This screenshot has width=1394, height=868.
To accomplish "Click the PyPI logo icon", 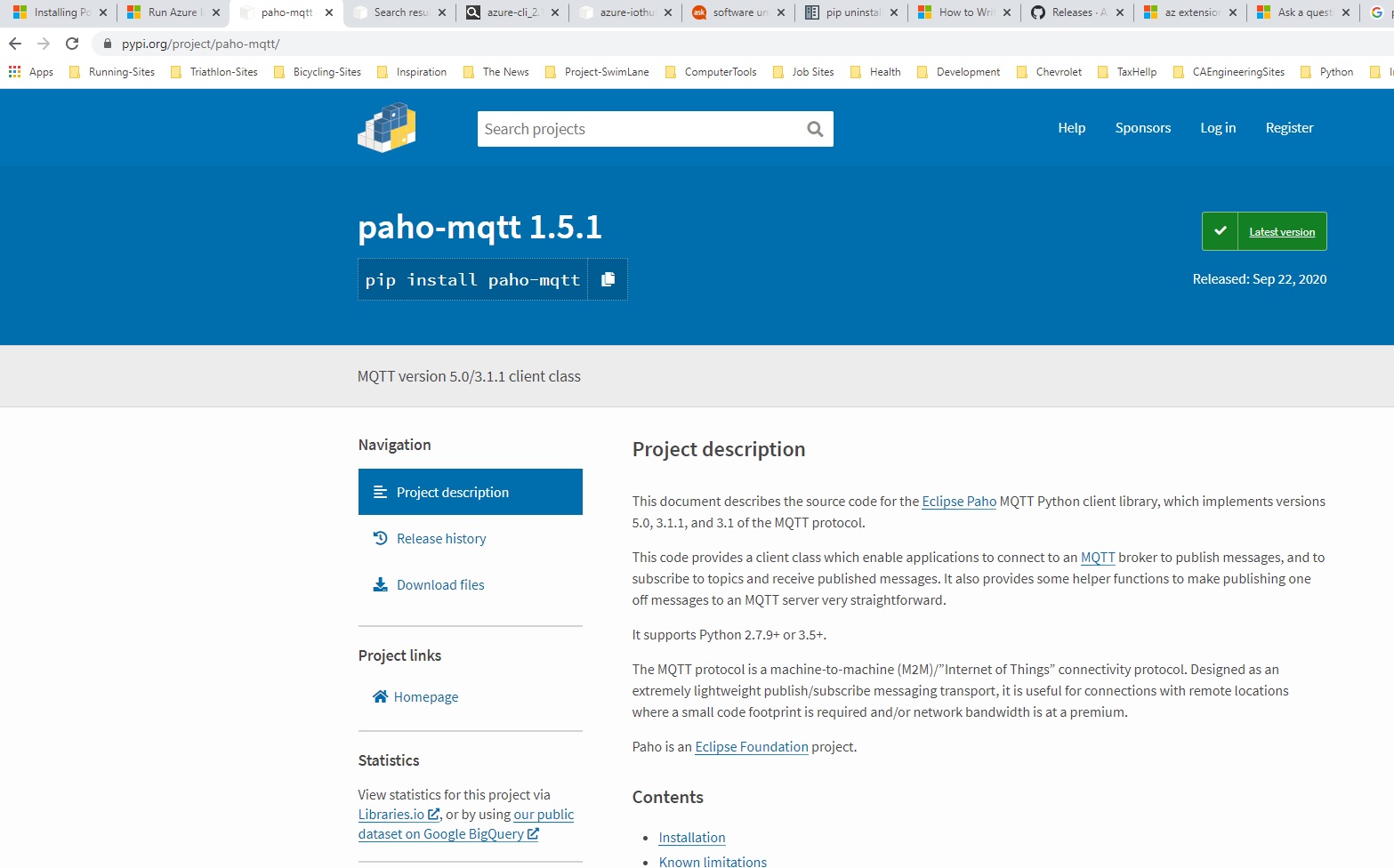I will [x=387, y=127].
